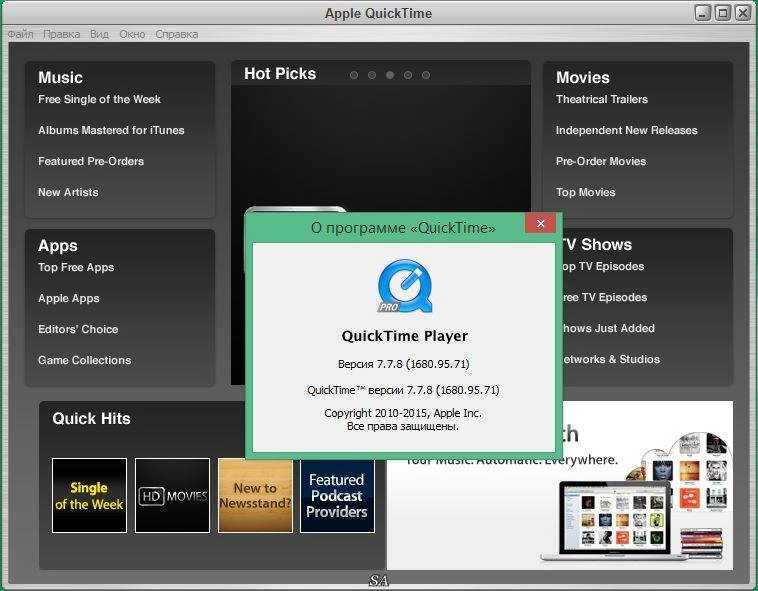Viewport: 758px width, 591px height.
Task: Open Top TV Episodes link
Action: pyautogui.click(x=604, y=266)
